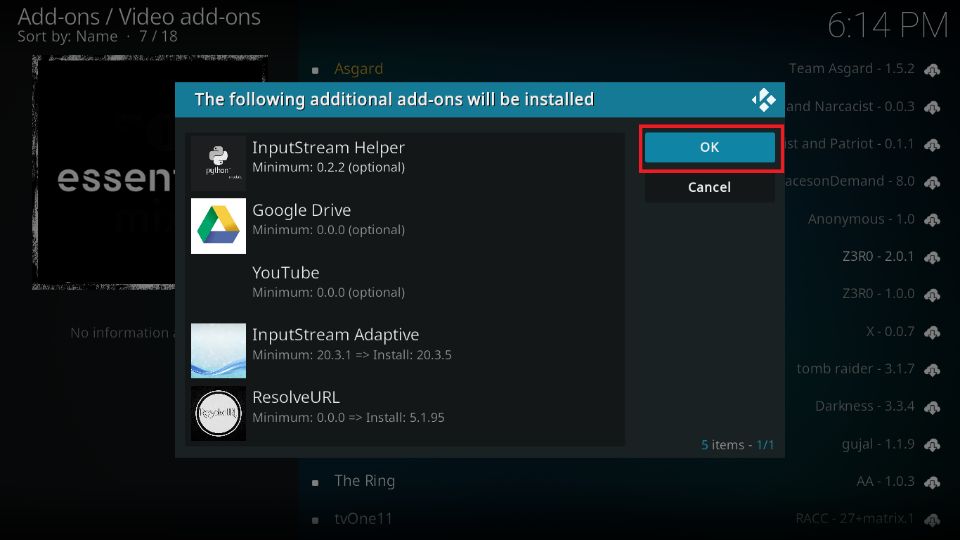This screenshot has width=960, height=540.
Task: Select the InputStream Adaptive list entry
Action: coord(405,350)
